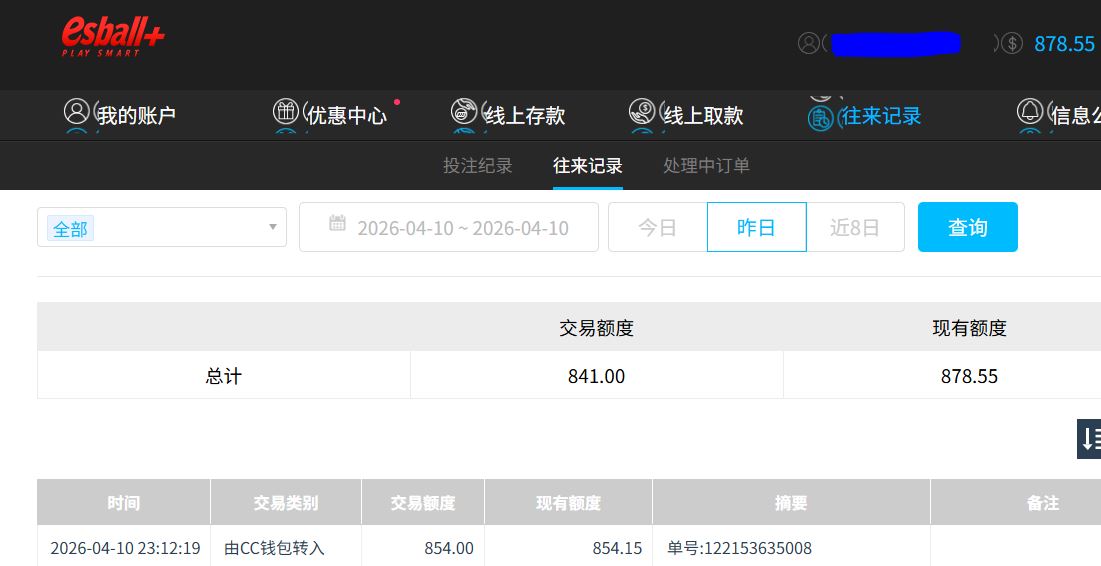Click the dollar balance icon
This screenshot has width=1101, height=566.
(x=1012, y=43)
